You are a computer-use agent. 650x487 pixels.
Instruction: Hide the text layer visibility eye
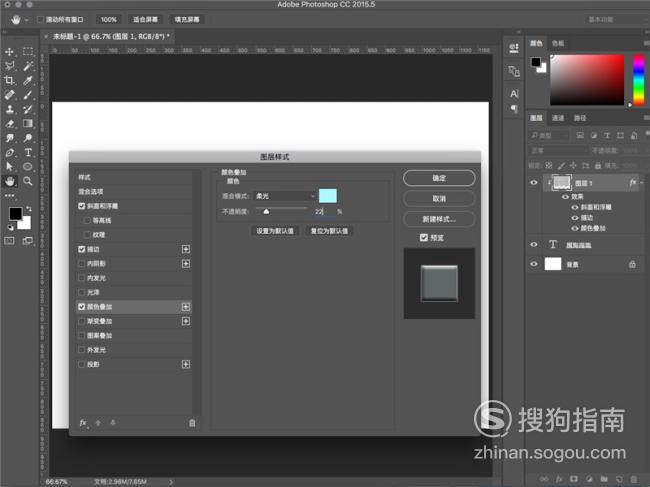[x=534, y=245]
